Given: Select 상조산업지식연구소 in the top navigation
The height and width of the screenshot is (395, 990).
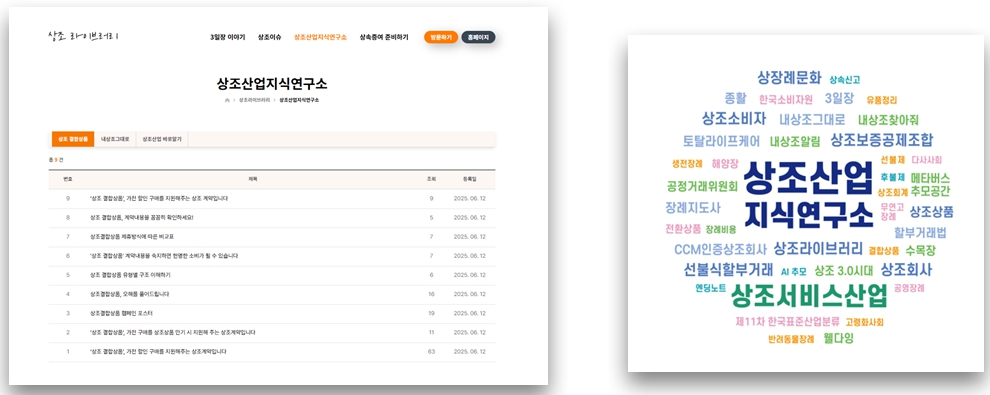Looking at the screenshot, I should click(x=320, y=37).
